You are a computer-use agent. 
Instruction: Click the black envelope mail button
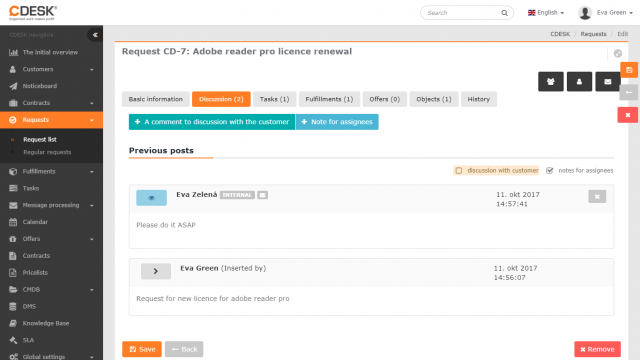click(608, 82)
